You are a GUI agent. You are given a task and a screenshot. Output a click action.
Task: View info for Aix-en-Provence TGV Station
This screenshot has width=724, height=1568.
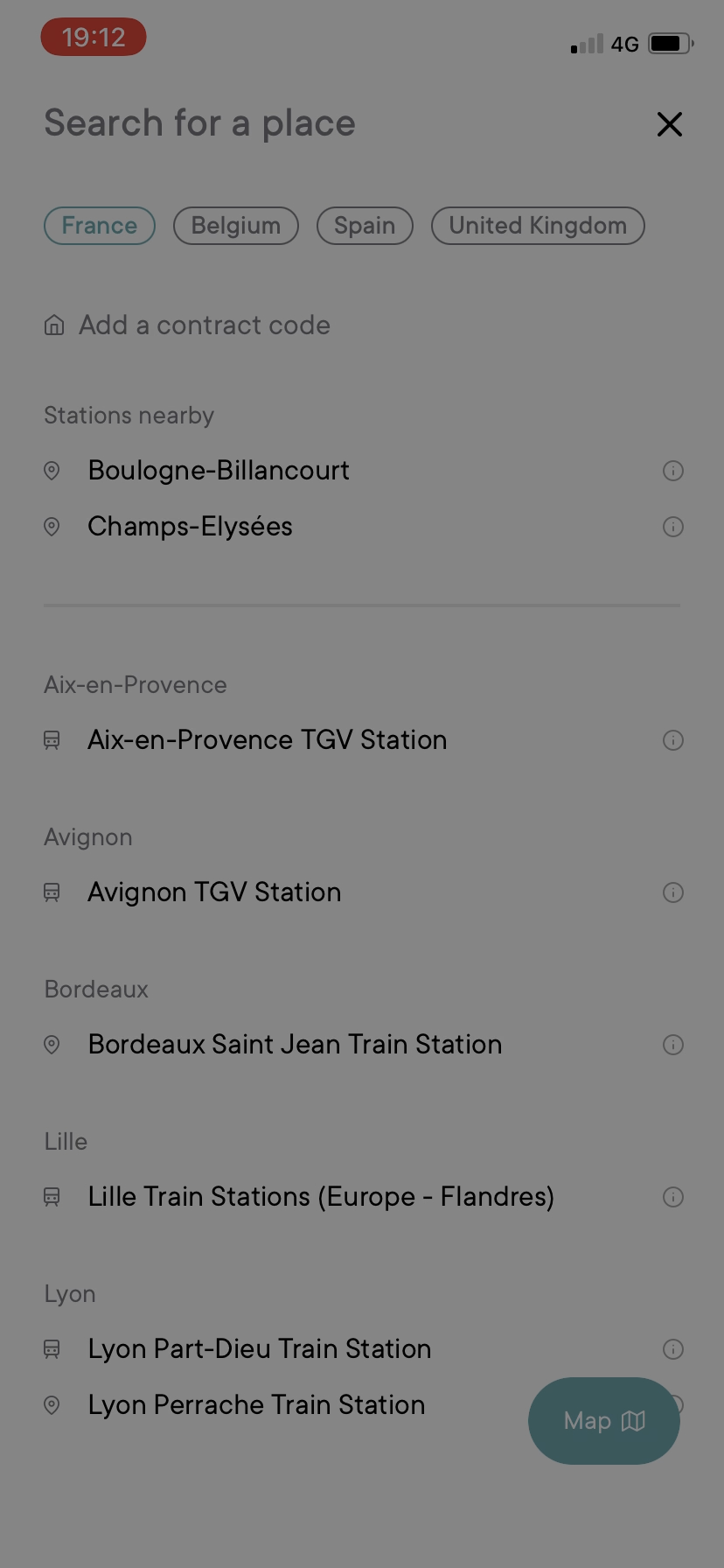point(672,740)
